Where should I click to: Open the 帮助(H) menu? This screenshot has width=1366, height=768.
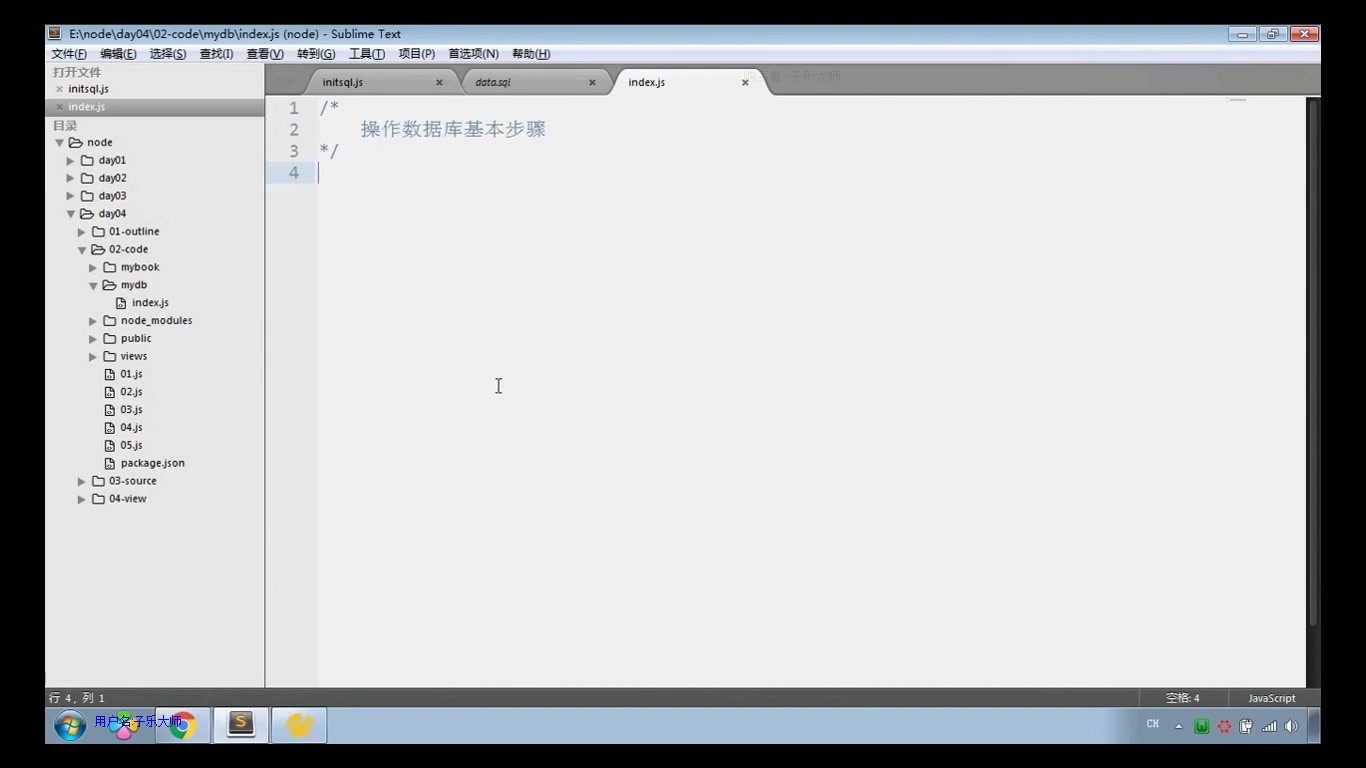531,54
